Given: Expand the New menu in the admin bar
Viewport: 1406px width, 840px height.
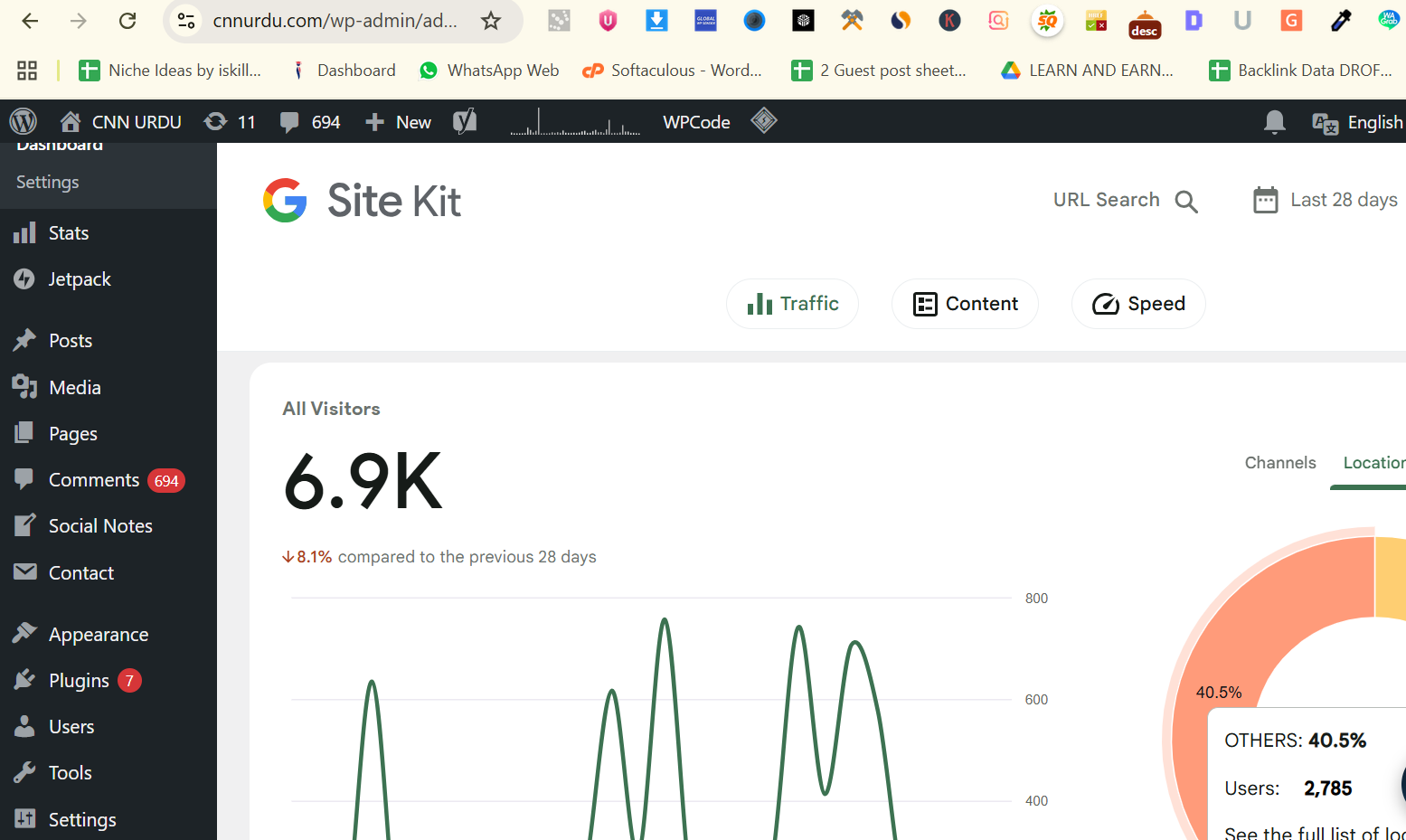Looking at the screenshot, I should (397, 121).
